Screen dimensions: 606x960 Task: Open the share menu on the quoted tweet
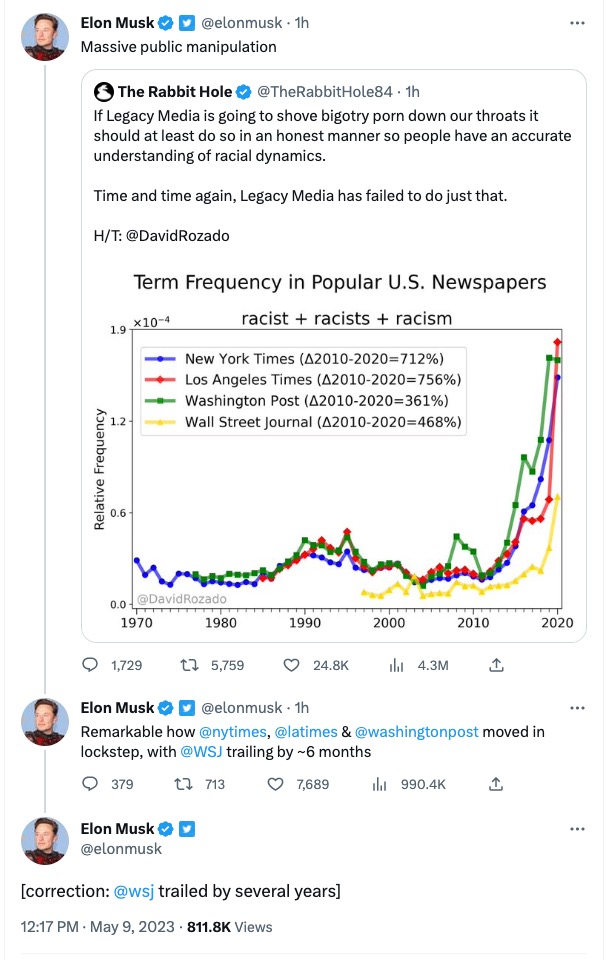click(x=496, y=663)
